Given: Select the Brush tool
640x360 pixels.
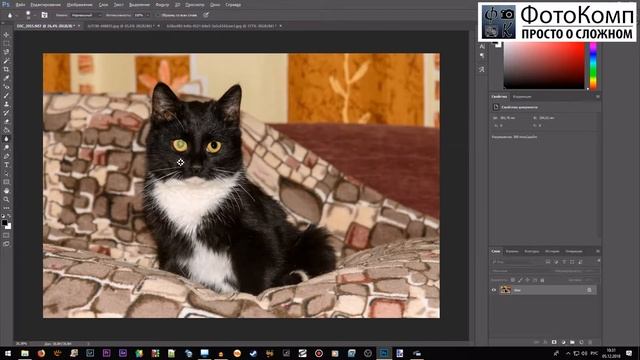Looking at the screenshot, I should click(x=6, y=96).
